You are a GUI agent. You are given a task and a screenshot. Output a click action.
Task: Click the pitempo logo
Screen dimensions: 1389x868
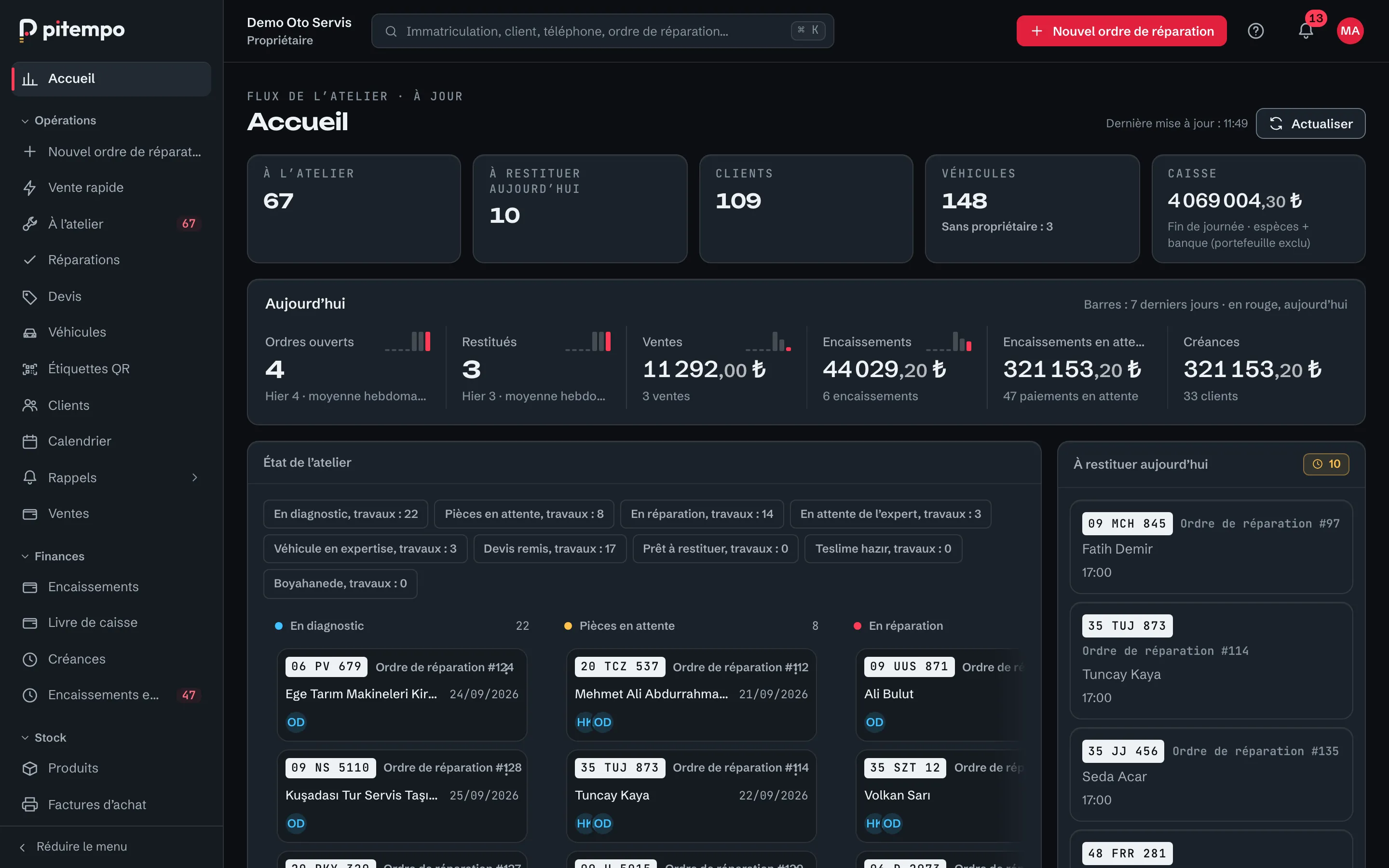tap(72, 30)
